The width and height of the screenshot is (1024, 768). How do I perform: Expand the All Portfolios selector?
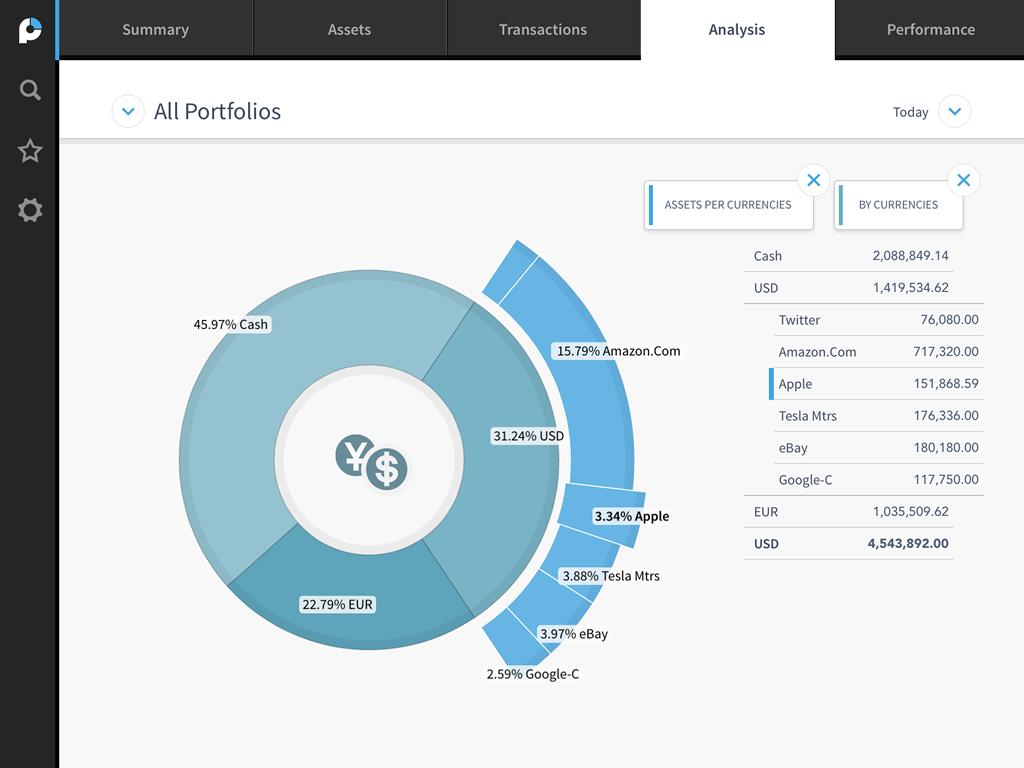point(128,111)
